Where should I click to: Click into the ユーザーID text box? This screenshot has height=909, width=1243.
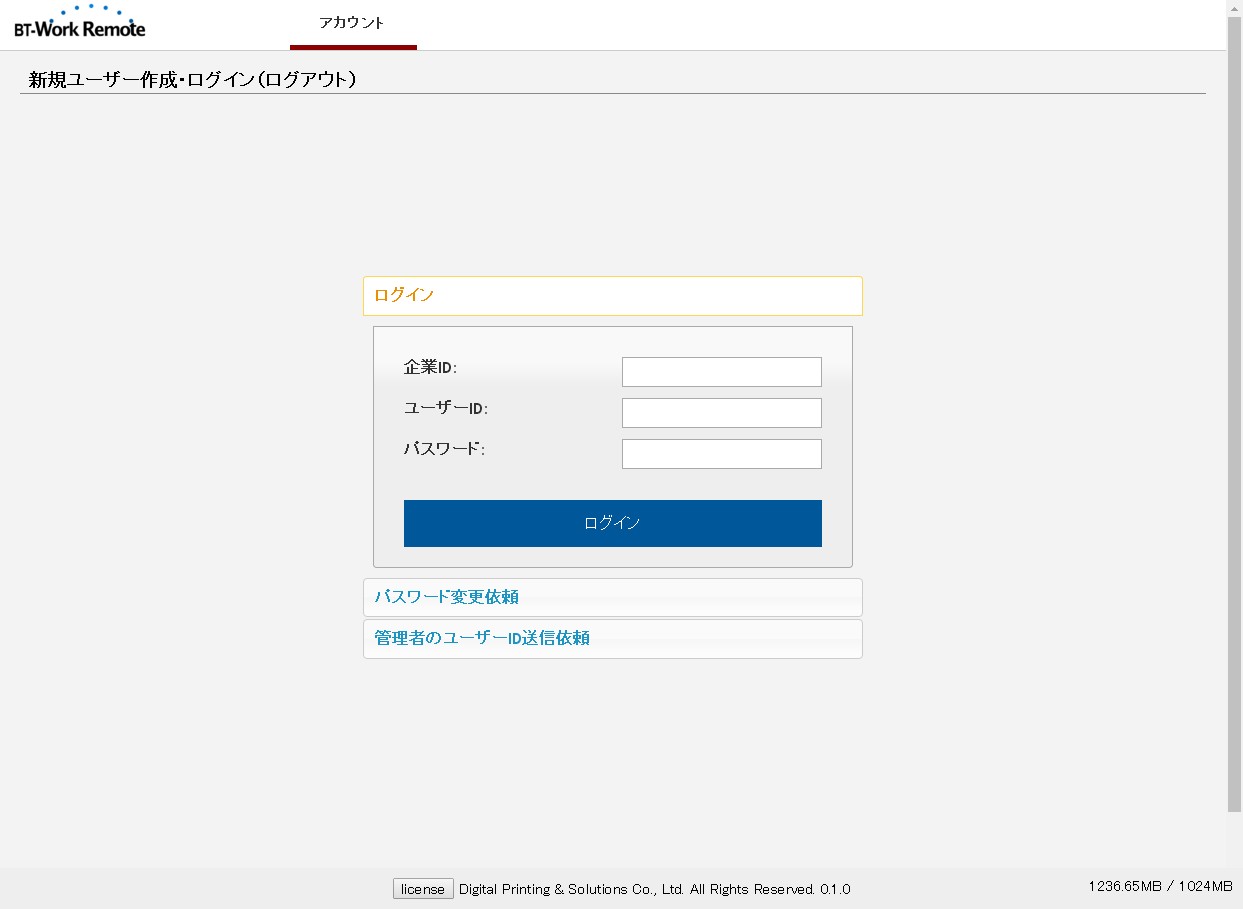(721, 413)
